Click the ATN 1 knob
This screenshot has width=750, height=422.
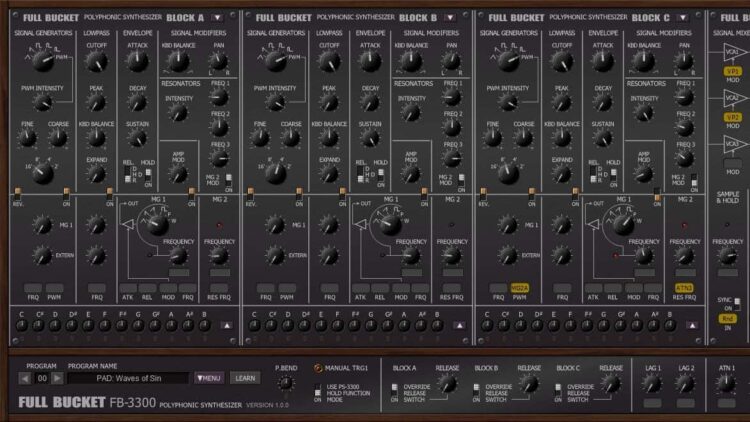tap(726, 383)
